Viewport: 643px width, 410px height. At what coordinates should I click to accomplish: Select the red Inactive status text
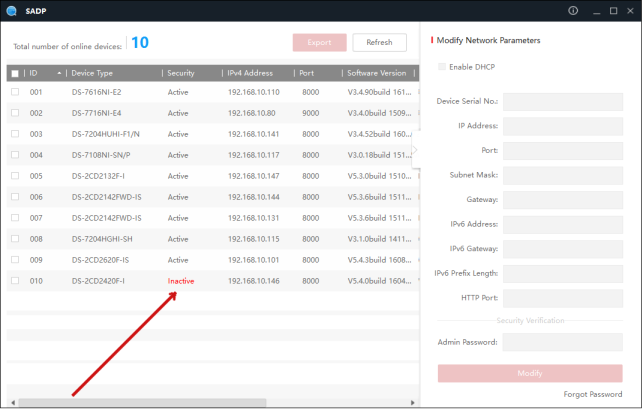(x=181, y=281)
